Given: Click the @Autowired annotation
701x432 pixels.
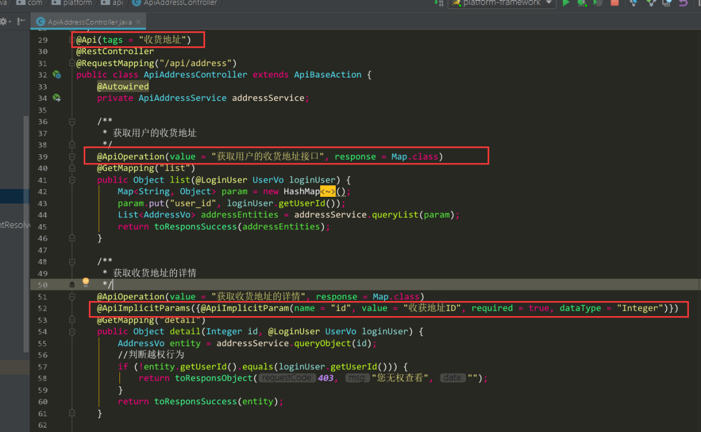Looking at the screenshot, I should pos(123,86).
